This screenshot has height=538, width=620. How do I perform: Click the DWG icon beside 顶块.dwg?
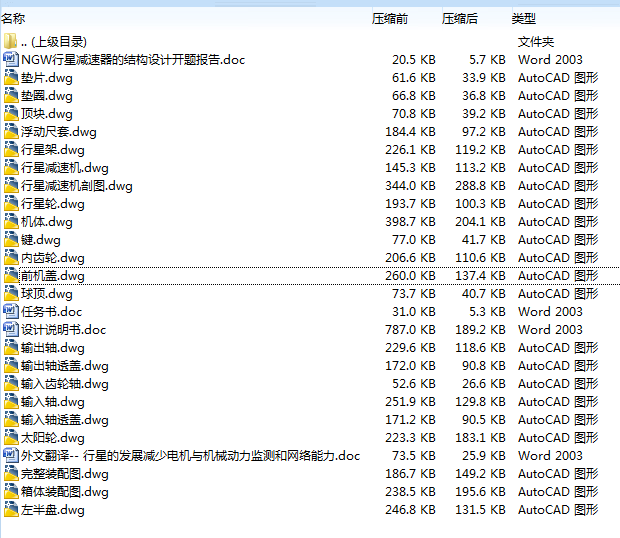point(11,113)
